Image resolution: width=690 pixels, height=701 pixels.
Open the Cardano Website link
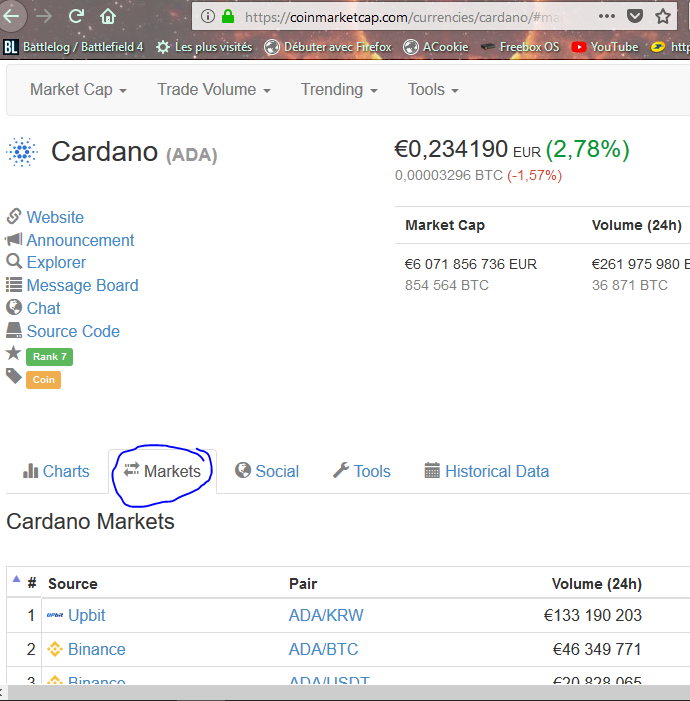pyautogui.click(x=55, y=217)
